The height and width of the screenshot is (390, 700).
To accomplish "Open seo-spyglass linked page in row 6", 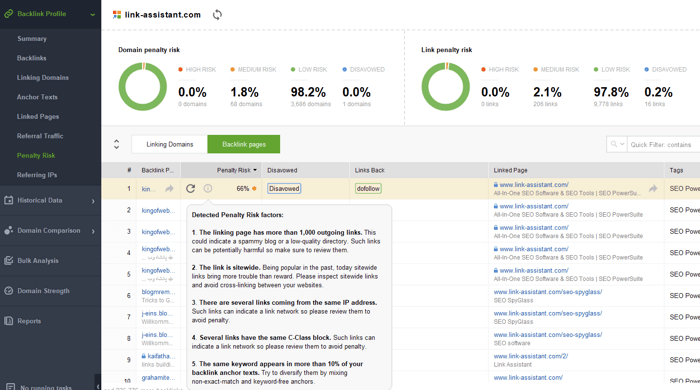I will click(548, 292).
